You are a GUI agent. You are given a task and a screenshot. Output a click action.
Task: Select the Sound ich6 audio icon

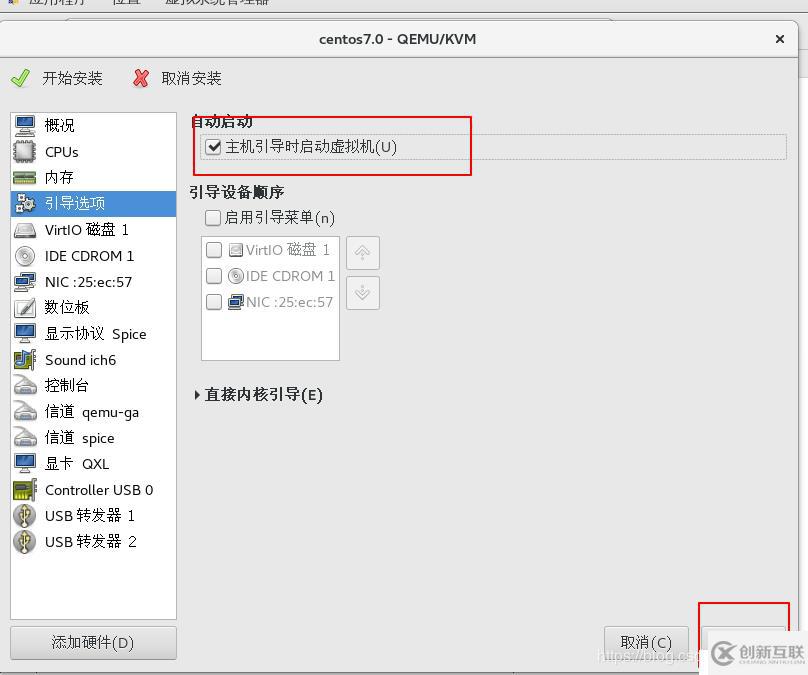tap(25, 360)
